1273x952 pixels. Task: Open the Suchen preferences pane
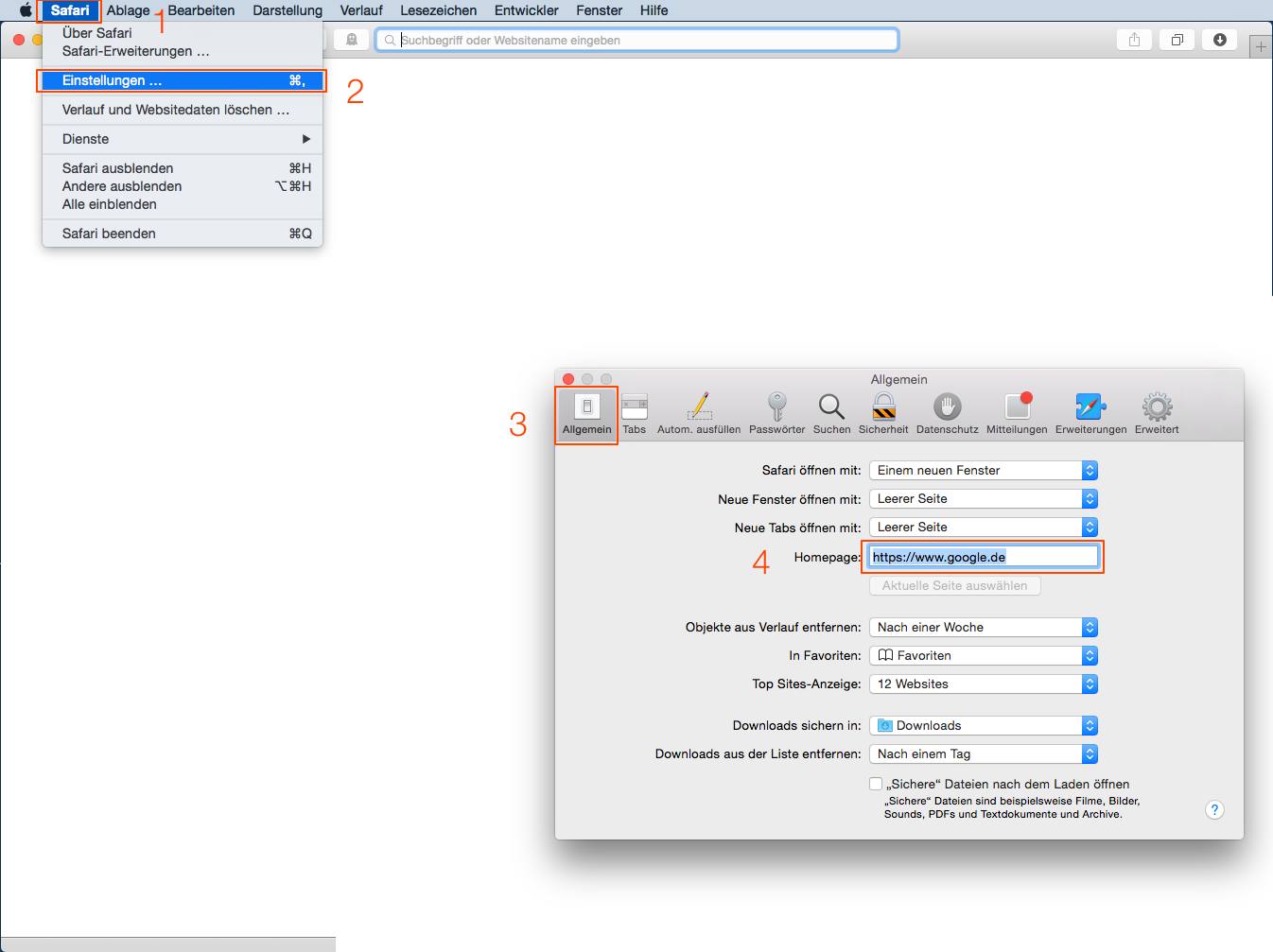(x=831, y=413)
